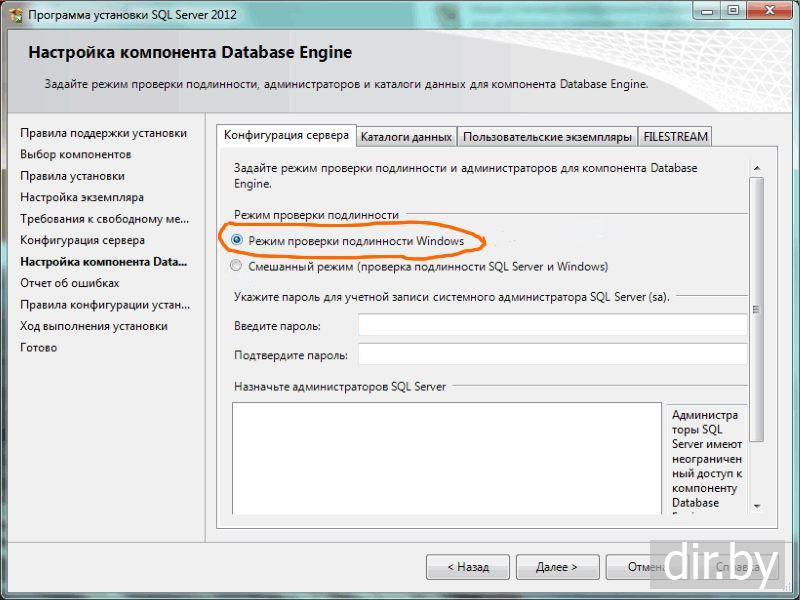Screen dimensions: 800x600
Task: Click the Подтвердите пароль input field
Action: 553,354
